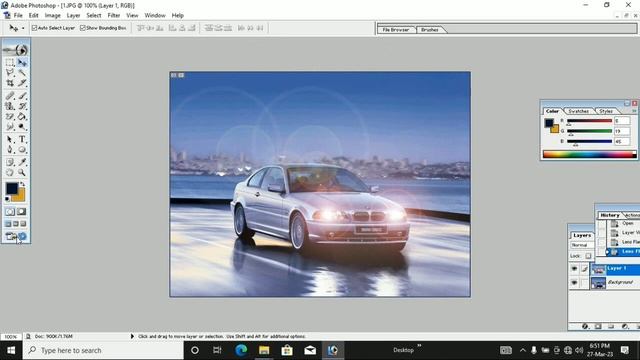Click the Adobe Online feather icon
This screenshot has height=360, width=640.
16,50
